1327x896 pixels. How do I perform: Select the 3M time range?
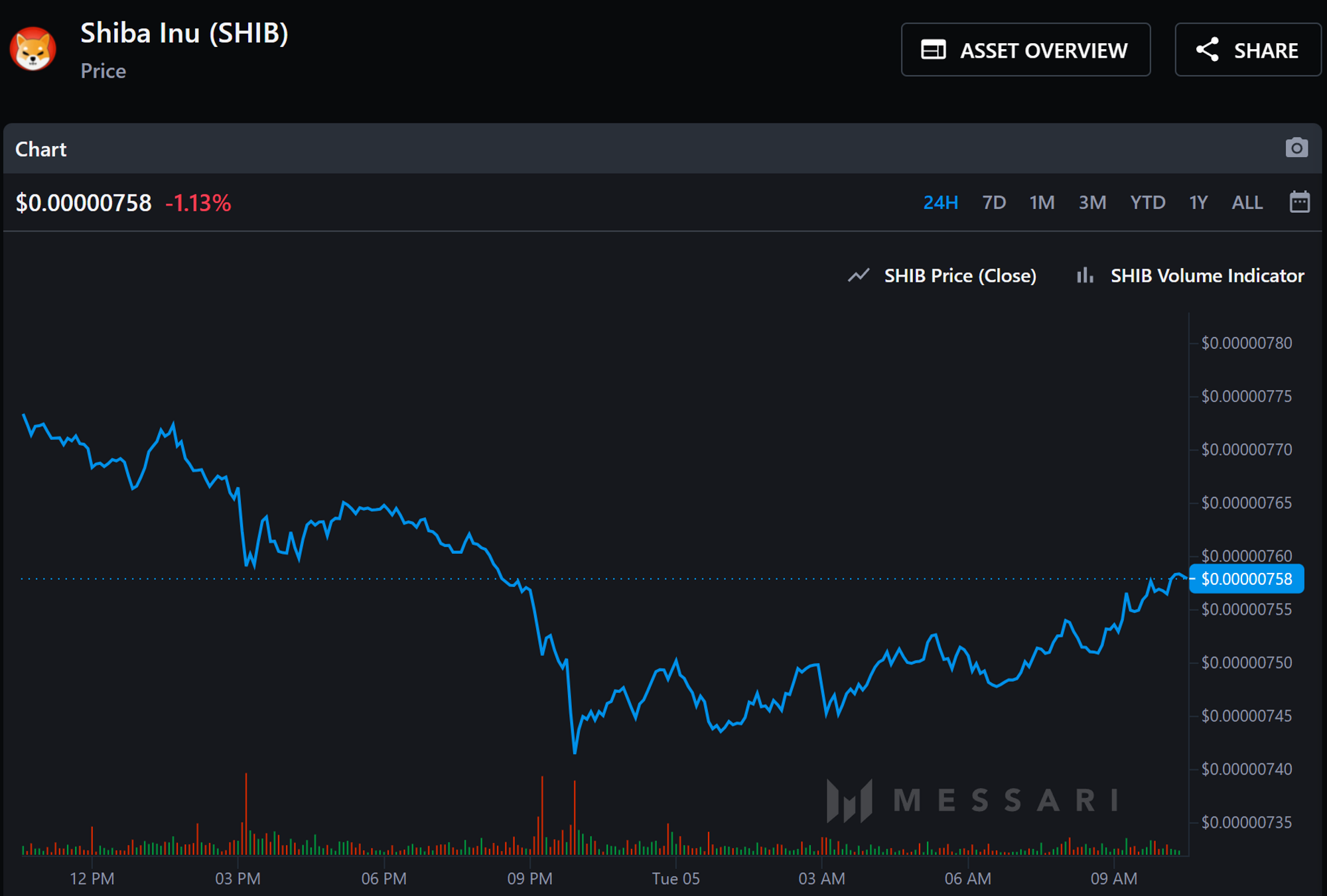[x=1092, y=202]
